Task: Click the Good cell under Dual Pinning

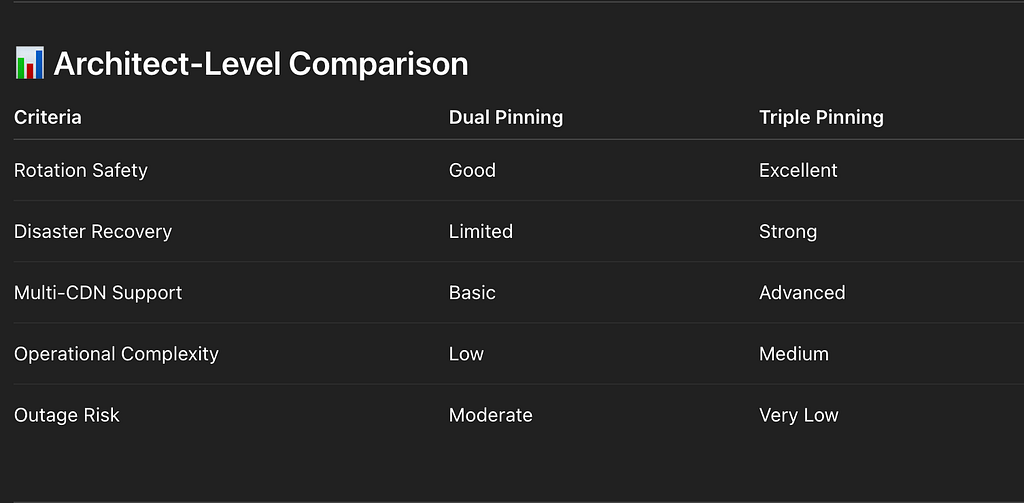Action: pyautogui.click(x=472, y=170)
